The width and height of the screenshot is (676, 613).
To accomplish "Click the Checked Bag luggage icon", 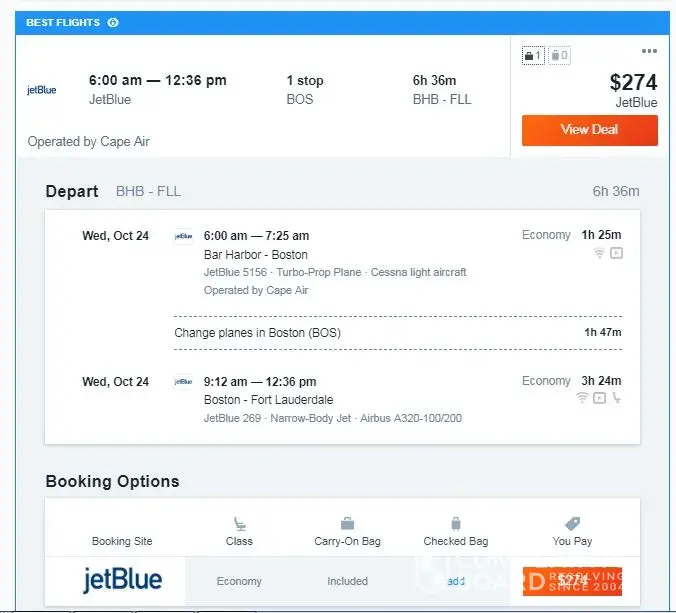I will pos(455,523).
